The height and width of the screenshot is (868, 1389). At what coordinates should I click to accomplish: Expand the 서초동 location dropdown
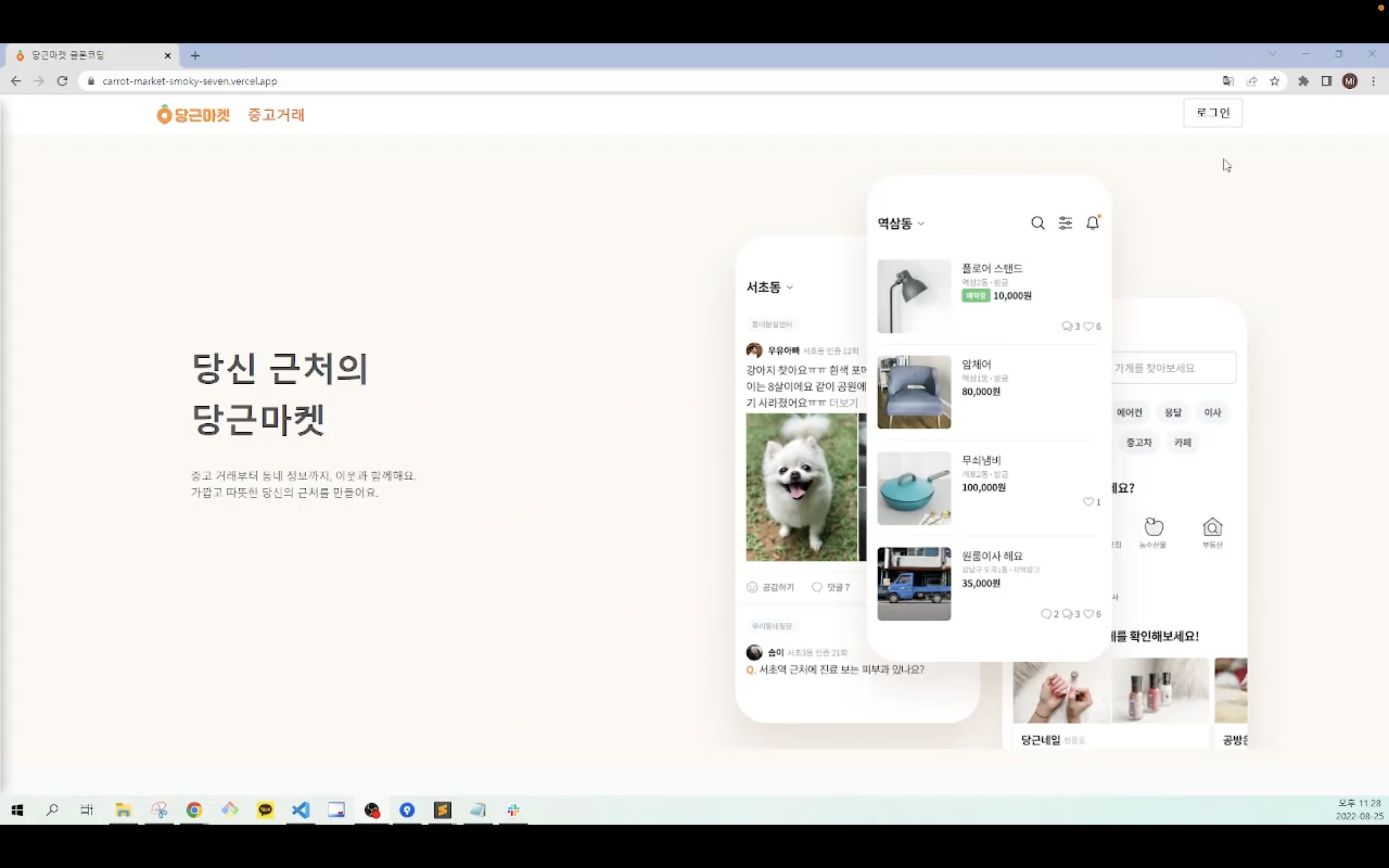click(x=769, y=287)
